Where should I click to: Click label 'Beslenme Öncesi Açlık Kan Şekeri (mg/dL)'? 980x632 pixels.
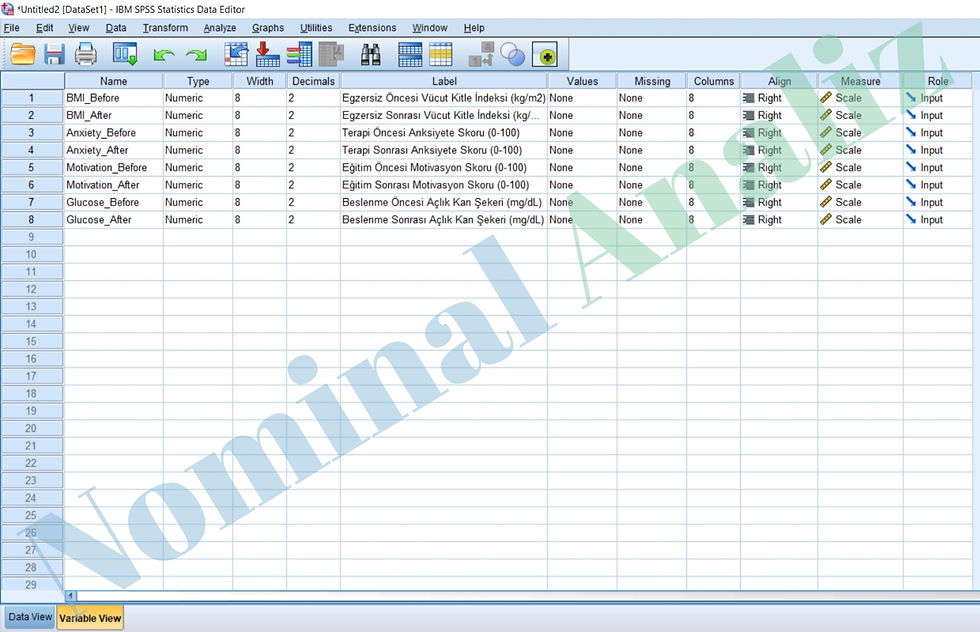click(x=441, y=203)
